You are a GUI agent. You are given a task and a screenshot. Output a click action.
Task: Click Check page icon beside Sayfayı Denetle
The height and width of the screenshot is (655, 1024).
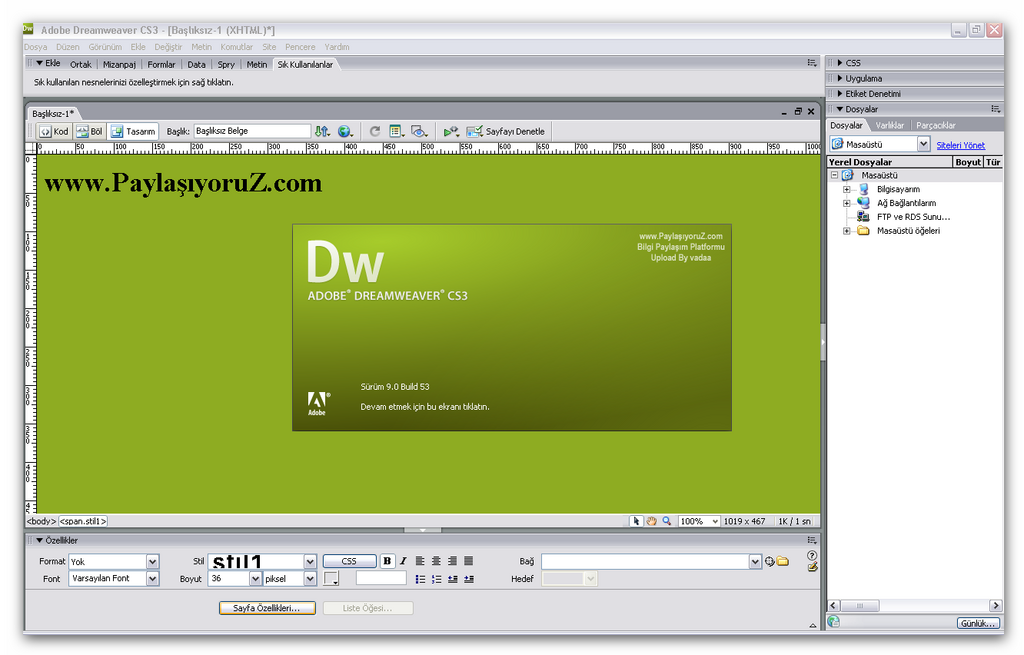tap(474, 131)
